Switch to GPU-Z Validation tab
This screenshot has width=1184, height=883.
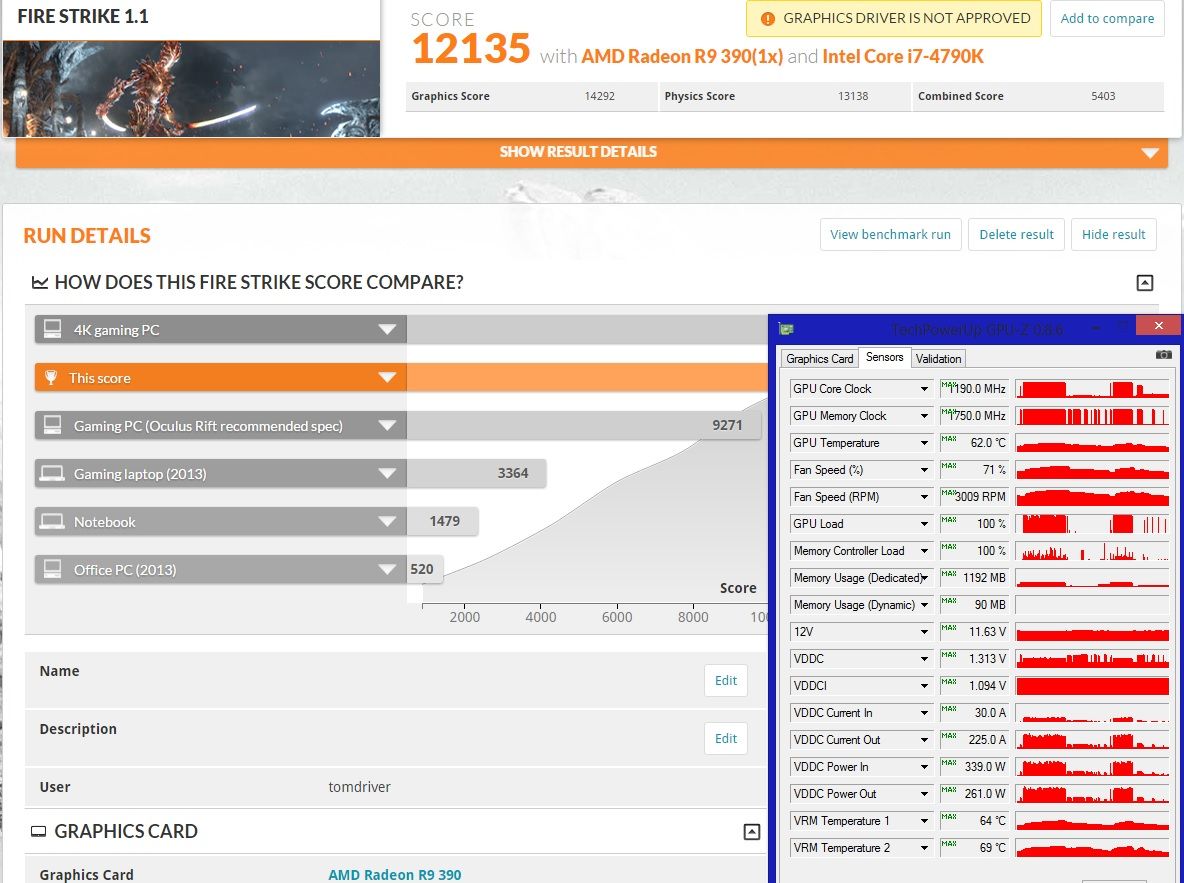tap(939, 359)
